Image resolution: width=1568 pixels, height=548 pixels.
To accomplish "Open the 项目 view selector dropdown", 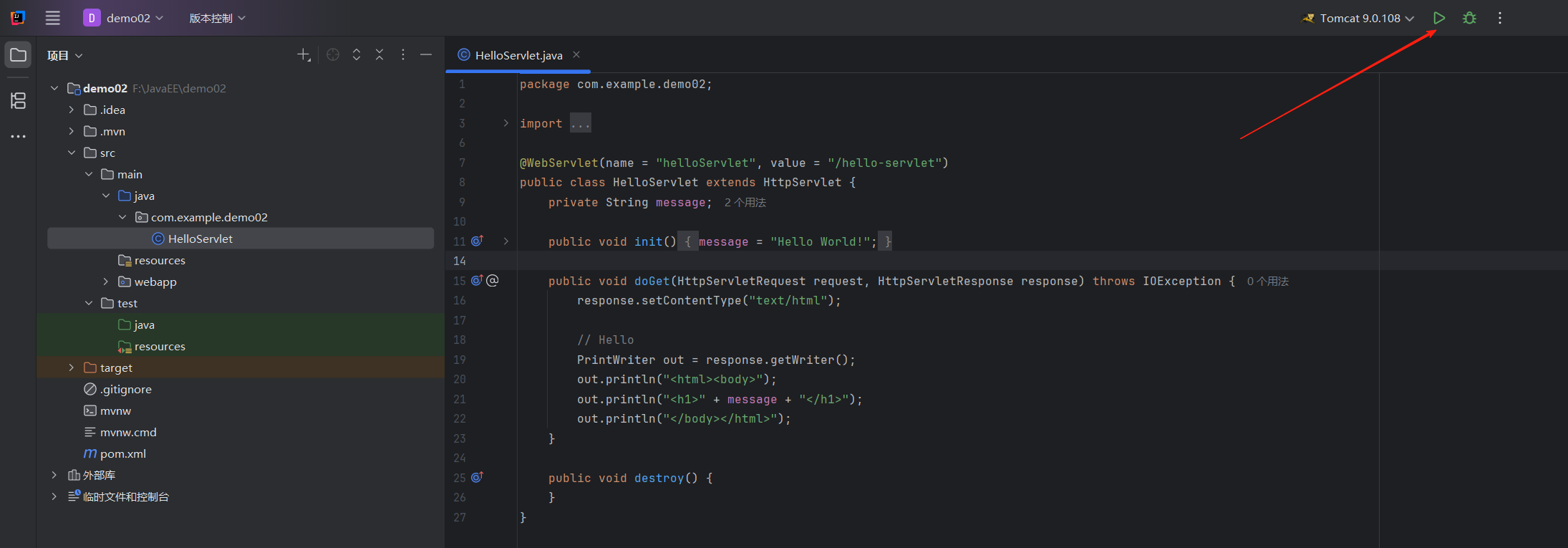I will pos(65,55).
